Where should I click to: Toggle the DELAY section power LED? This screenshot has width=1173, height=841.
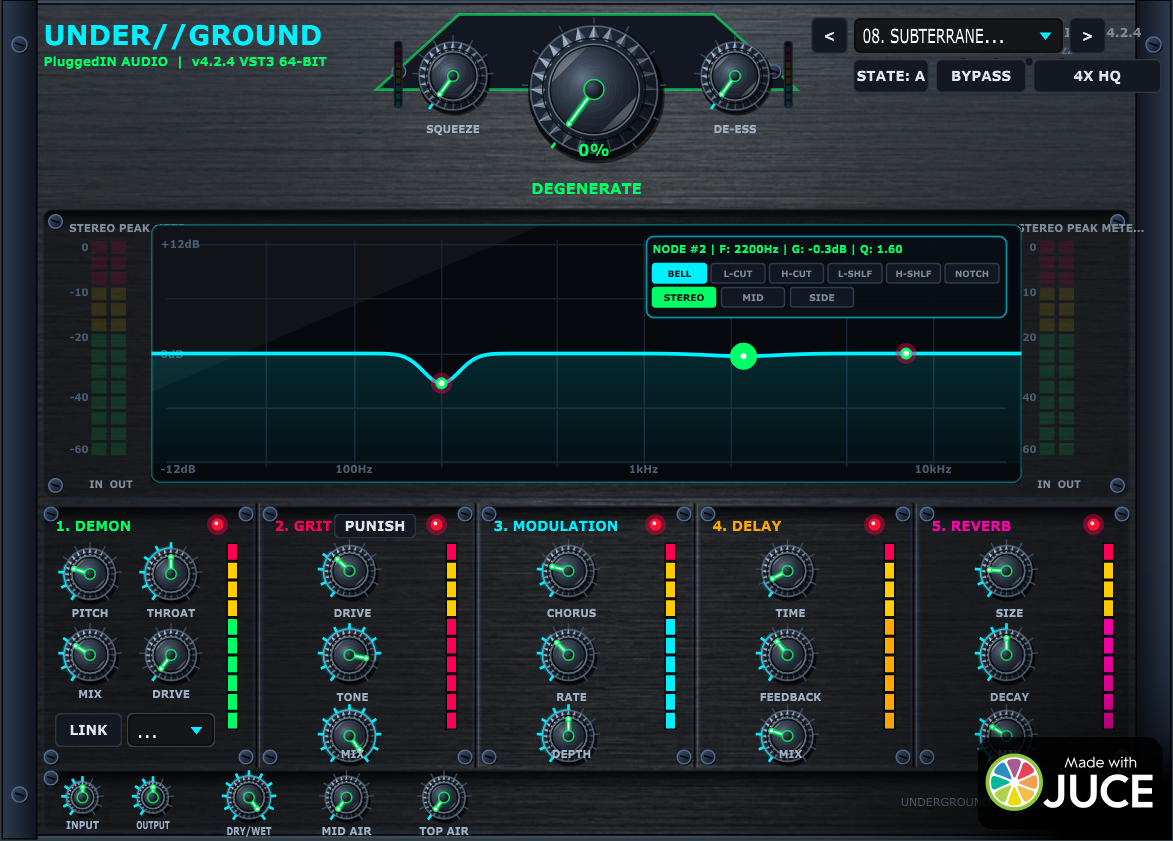874,525
